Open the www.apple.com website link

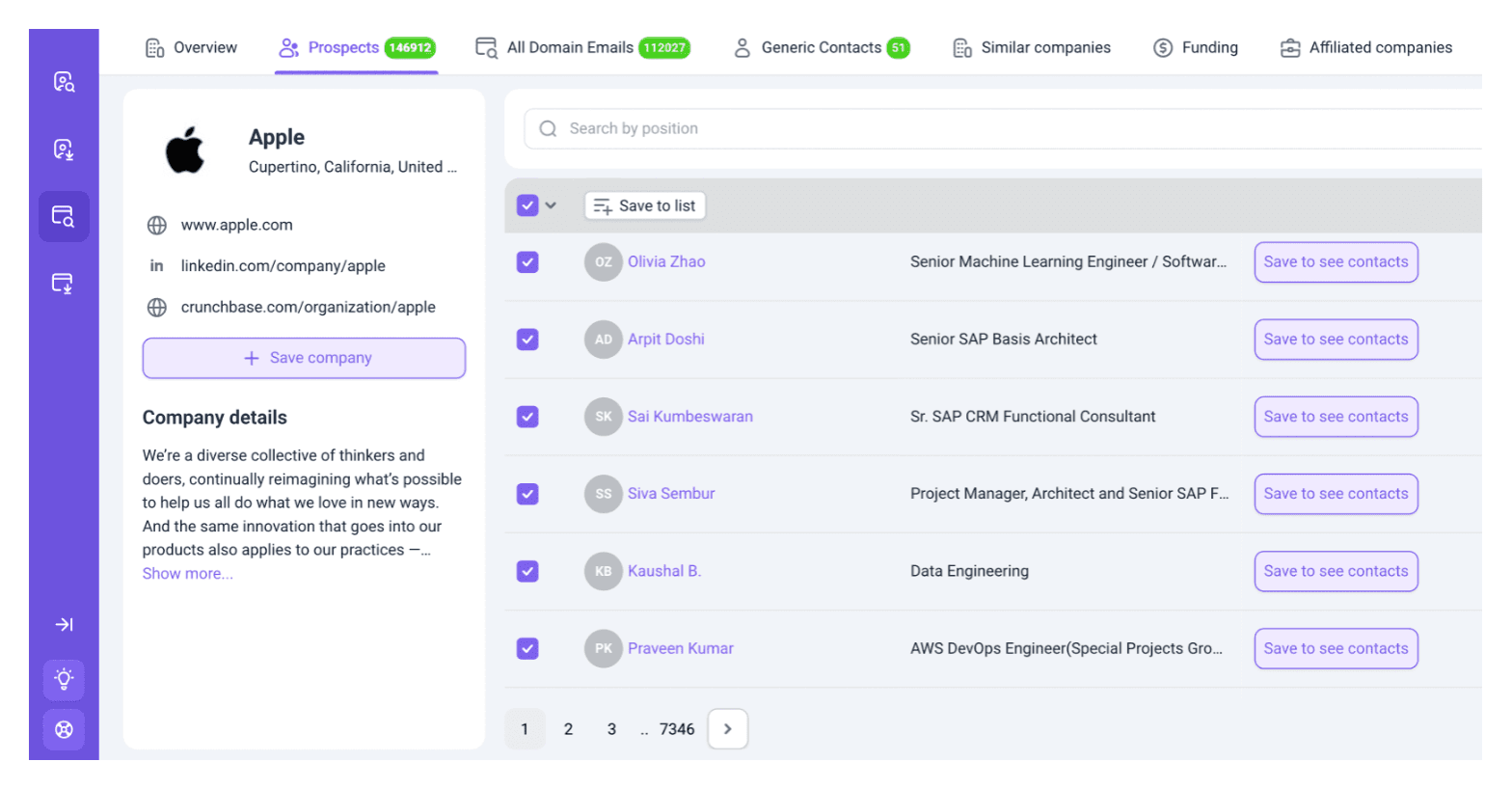click(x=237, y=225)
